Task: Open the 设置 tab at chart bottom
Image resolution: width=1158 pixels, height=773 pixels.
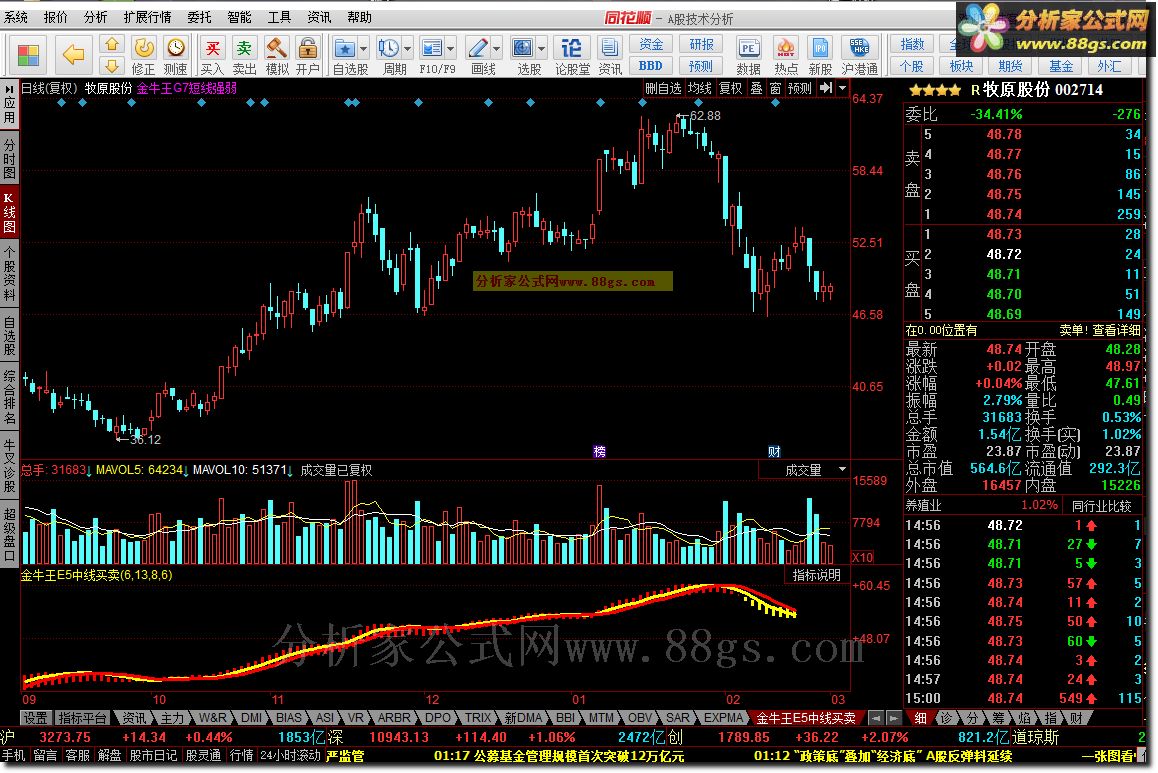Action: (x=35, y=718)
